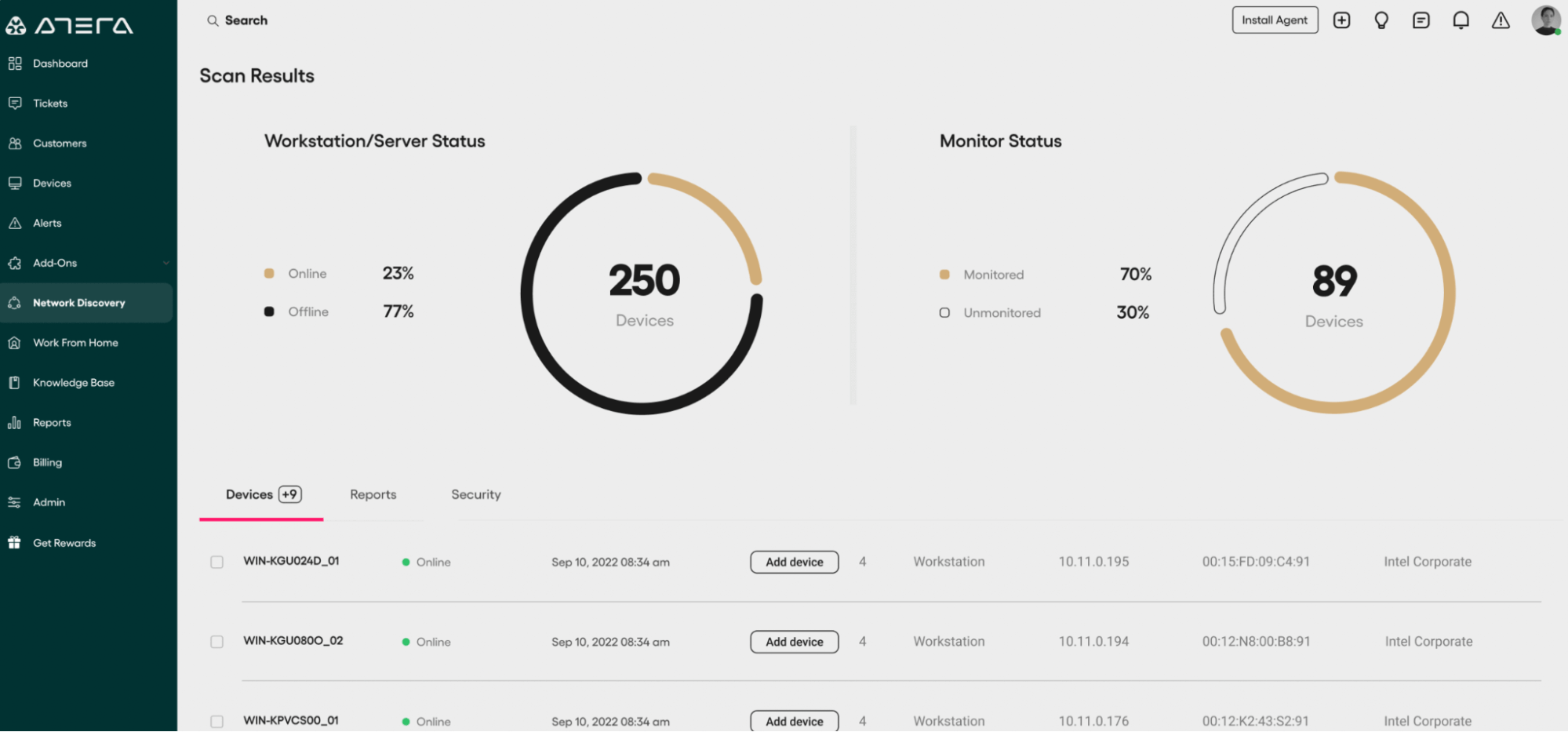Open Billing menu item

(x=47, y=463)
